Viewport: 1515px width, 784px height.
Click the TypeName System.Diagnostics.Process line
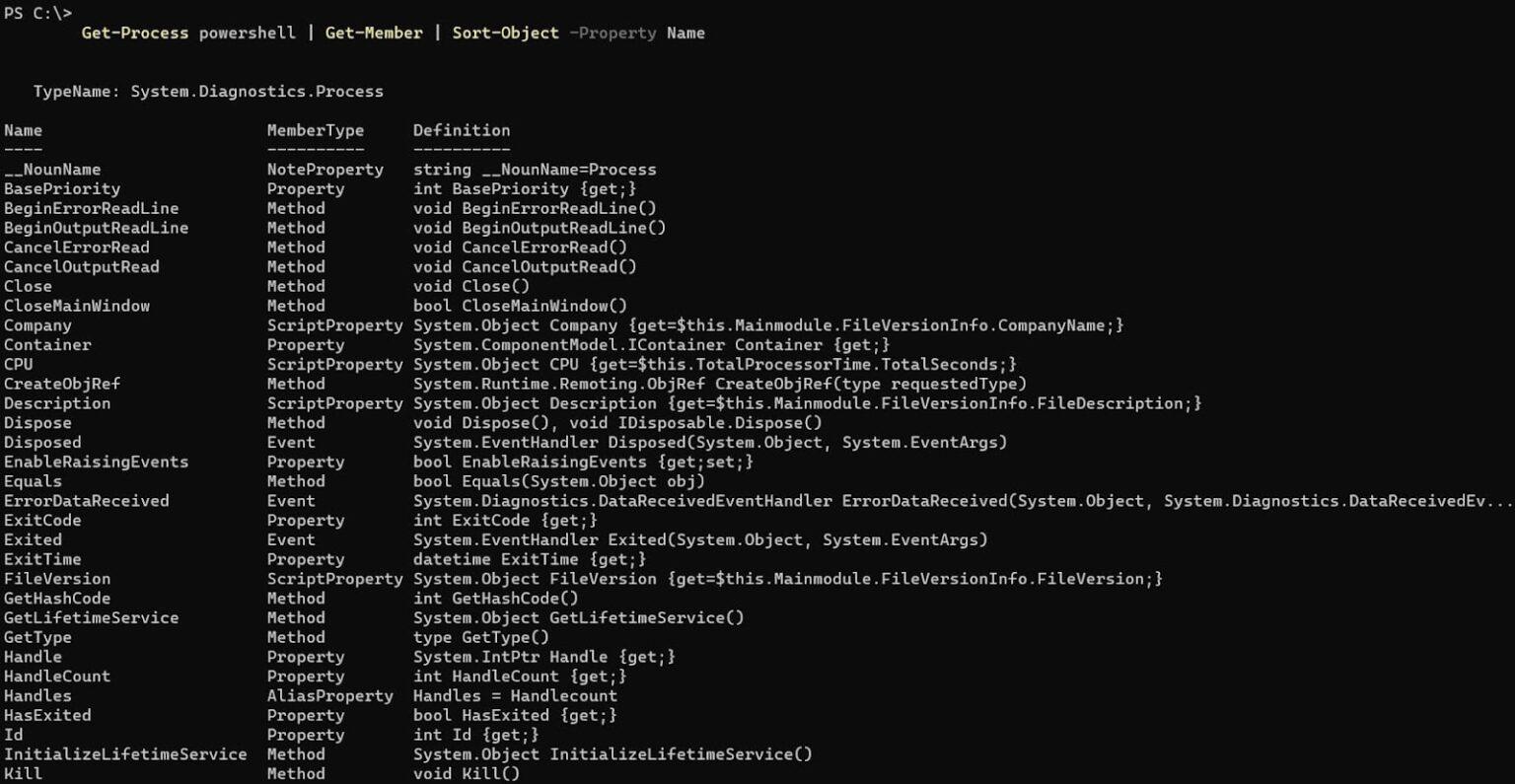(208, 91)
